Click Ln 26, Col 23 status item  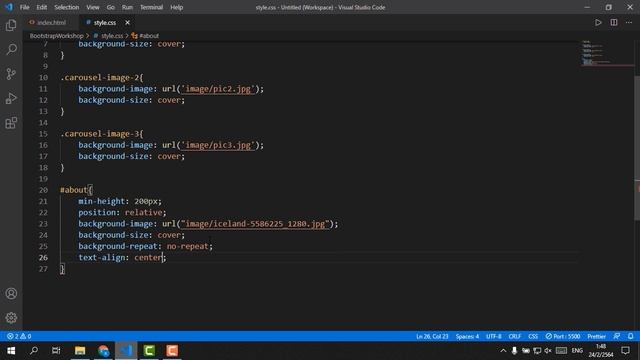(x=432, y=336)
